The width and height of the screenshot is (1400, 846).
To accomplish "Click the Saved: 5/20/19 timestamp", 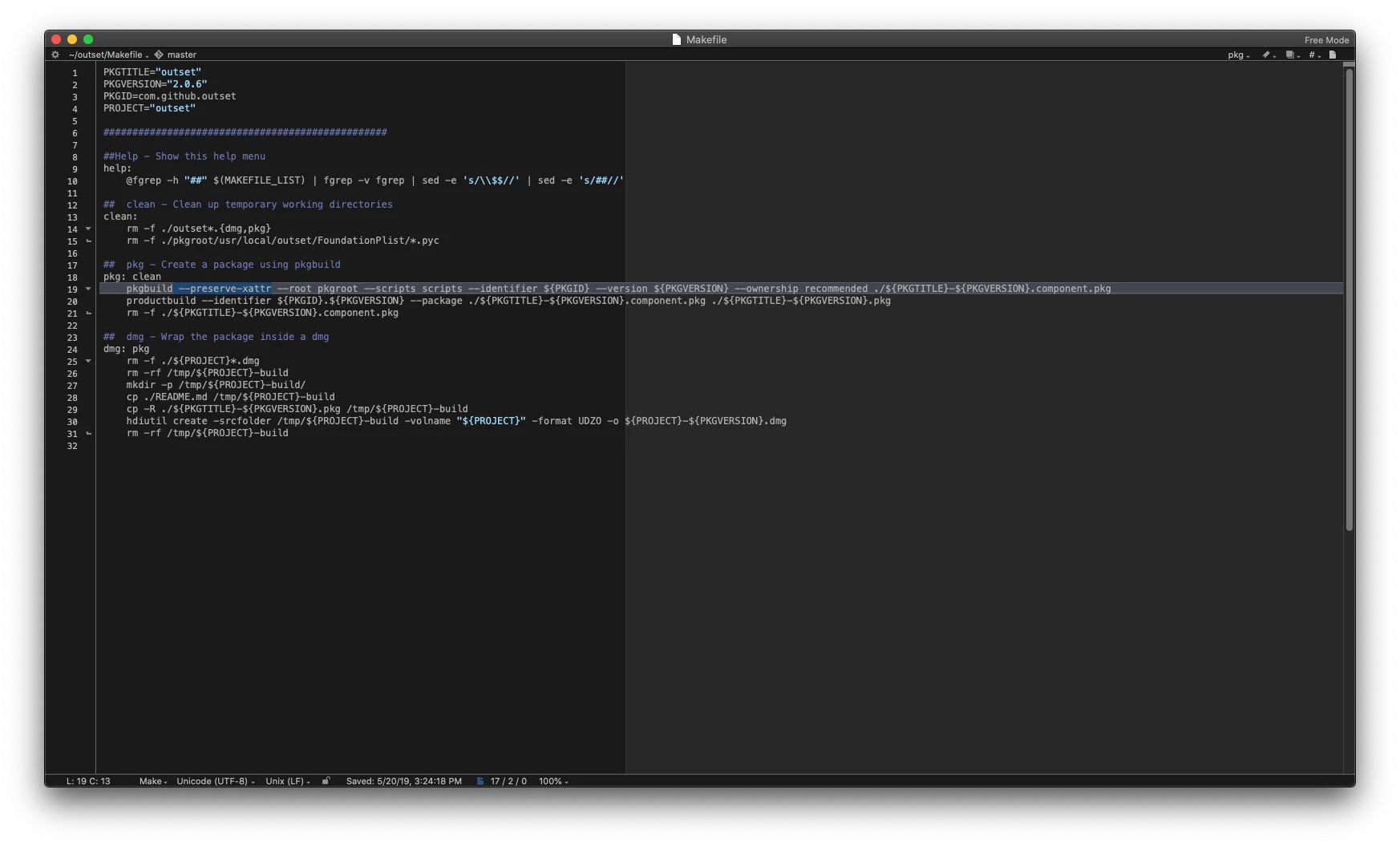I will coord(404,781).
